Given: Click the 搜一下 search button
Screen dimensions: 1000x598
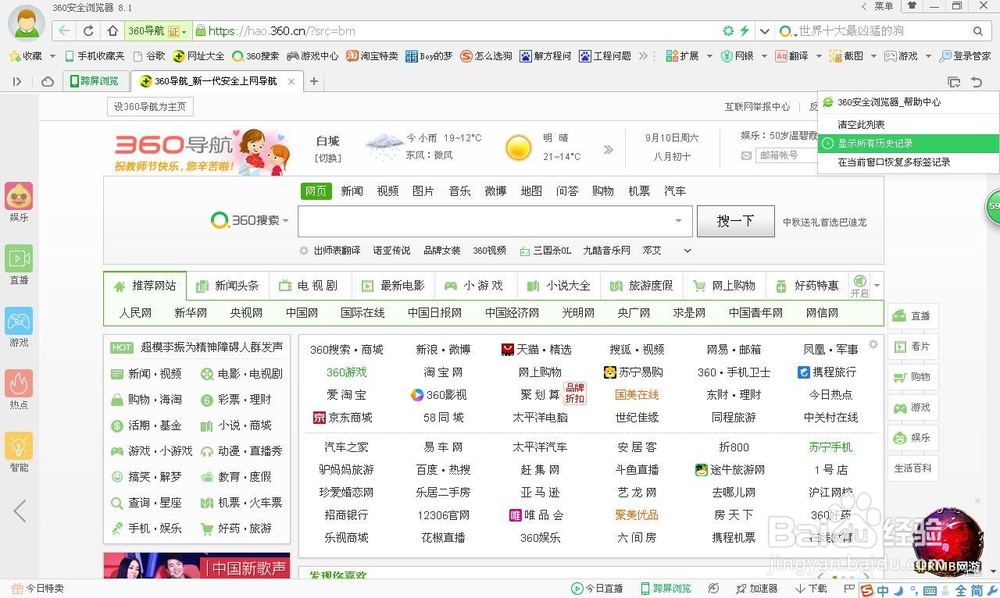Looking at the screenshot, I should point(736,221).
